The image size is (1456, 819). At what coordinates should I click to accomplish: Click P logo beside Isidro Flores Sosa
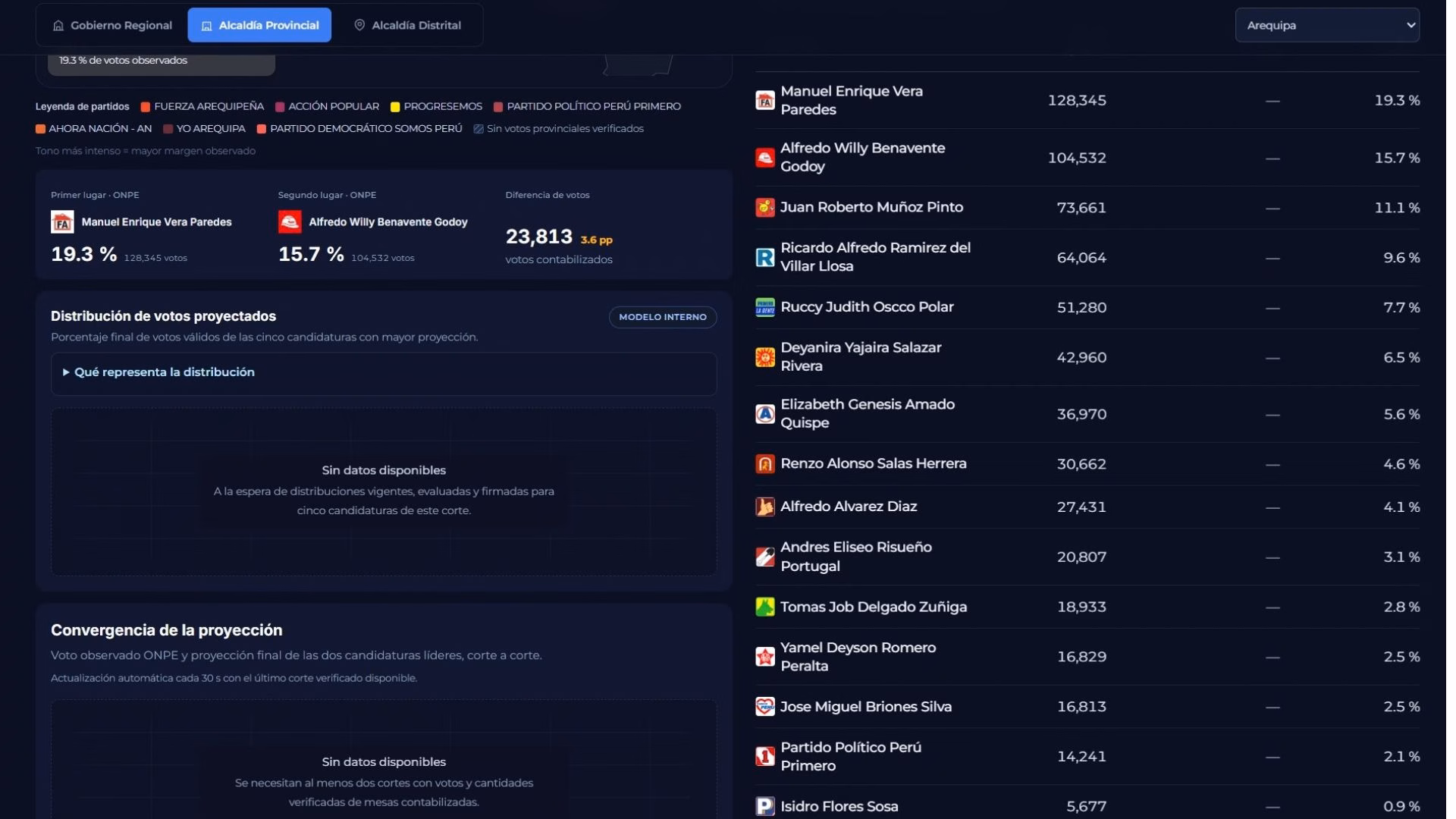click(764, 806)
